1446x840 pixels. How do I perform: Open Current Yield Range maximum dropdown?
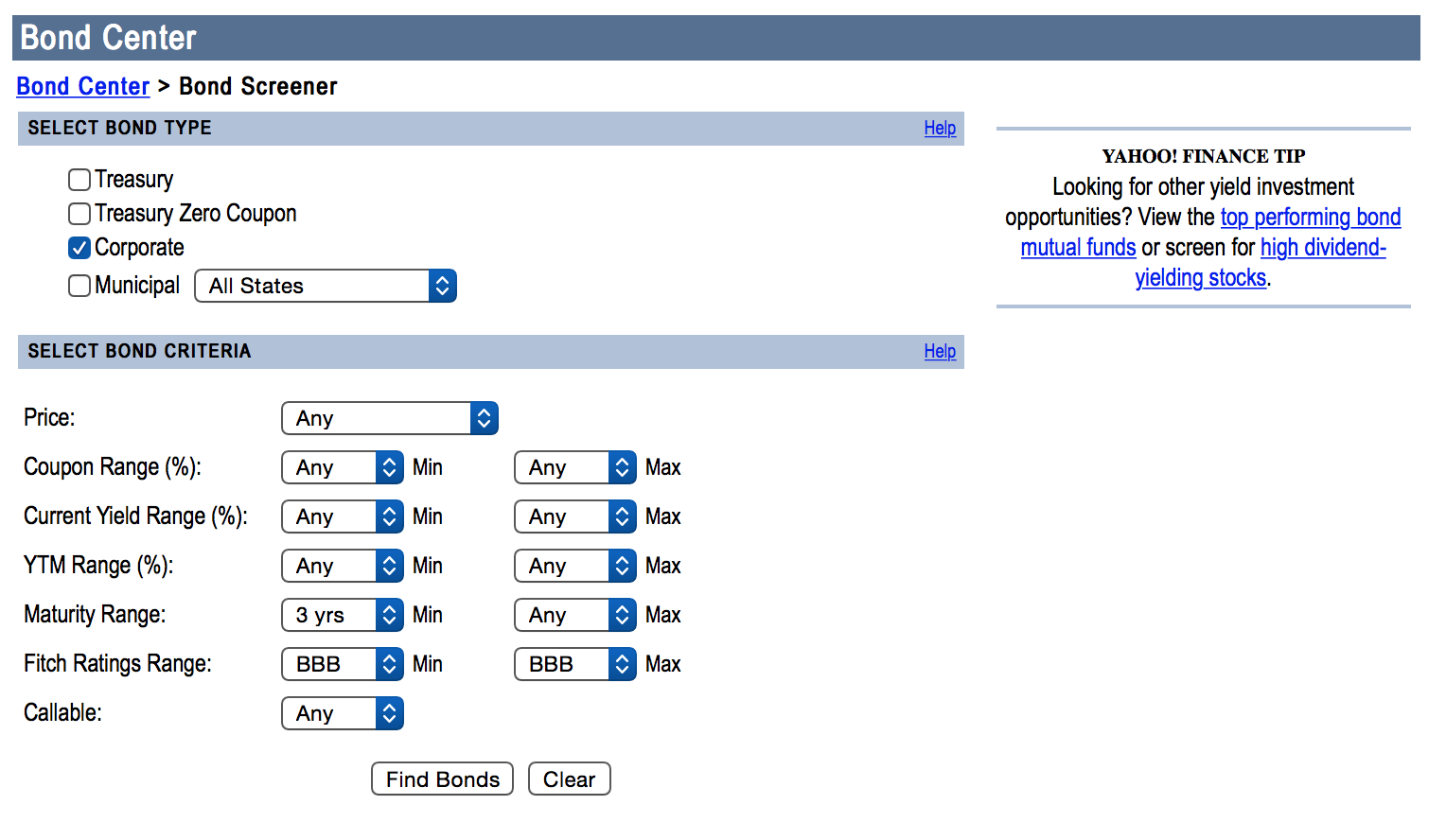(x=574, y=516)
